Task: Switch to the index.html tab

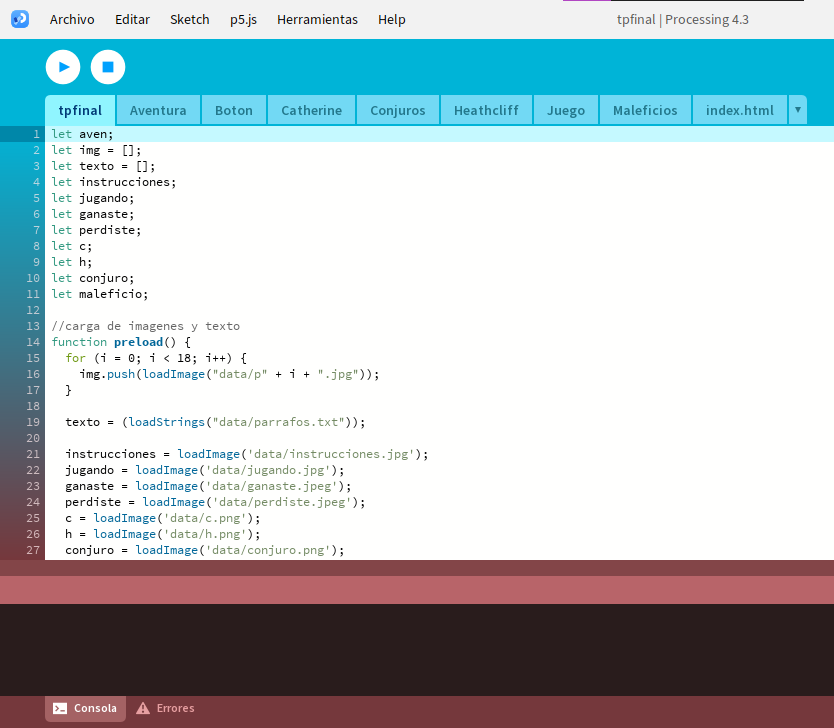Action: coord(740,110)
